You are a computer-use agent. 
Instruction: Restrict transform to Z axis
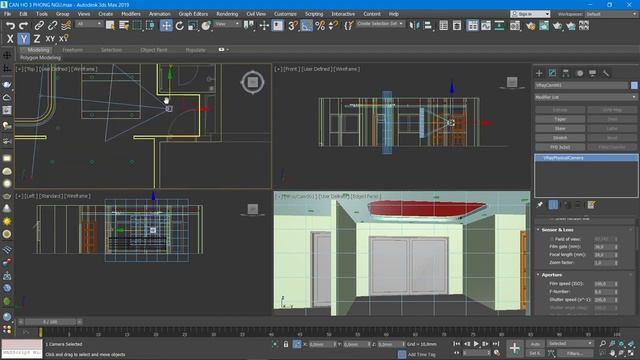(37, 39)
